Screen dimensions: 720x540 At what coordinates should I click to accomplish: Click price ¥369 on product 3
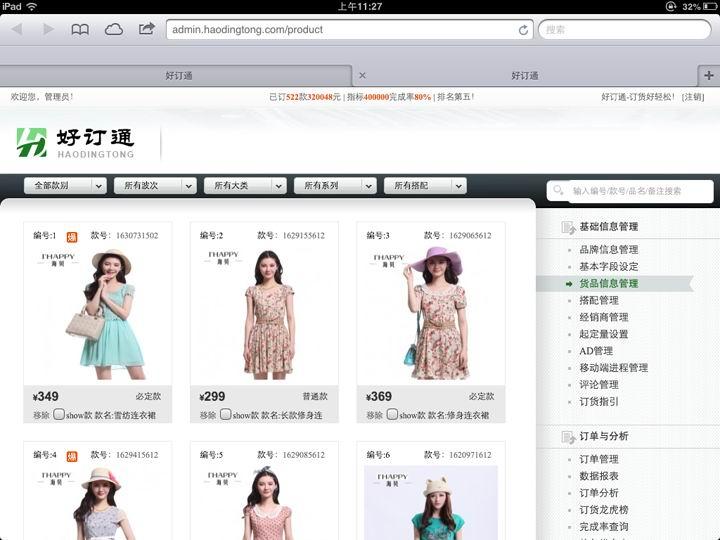point(379,396)
